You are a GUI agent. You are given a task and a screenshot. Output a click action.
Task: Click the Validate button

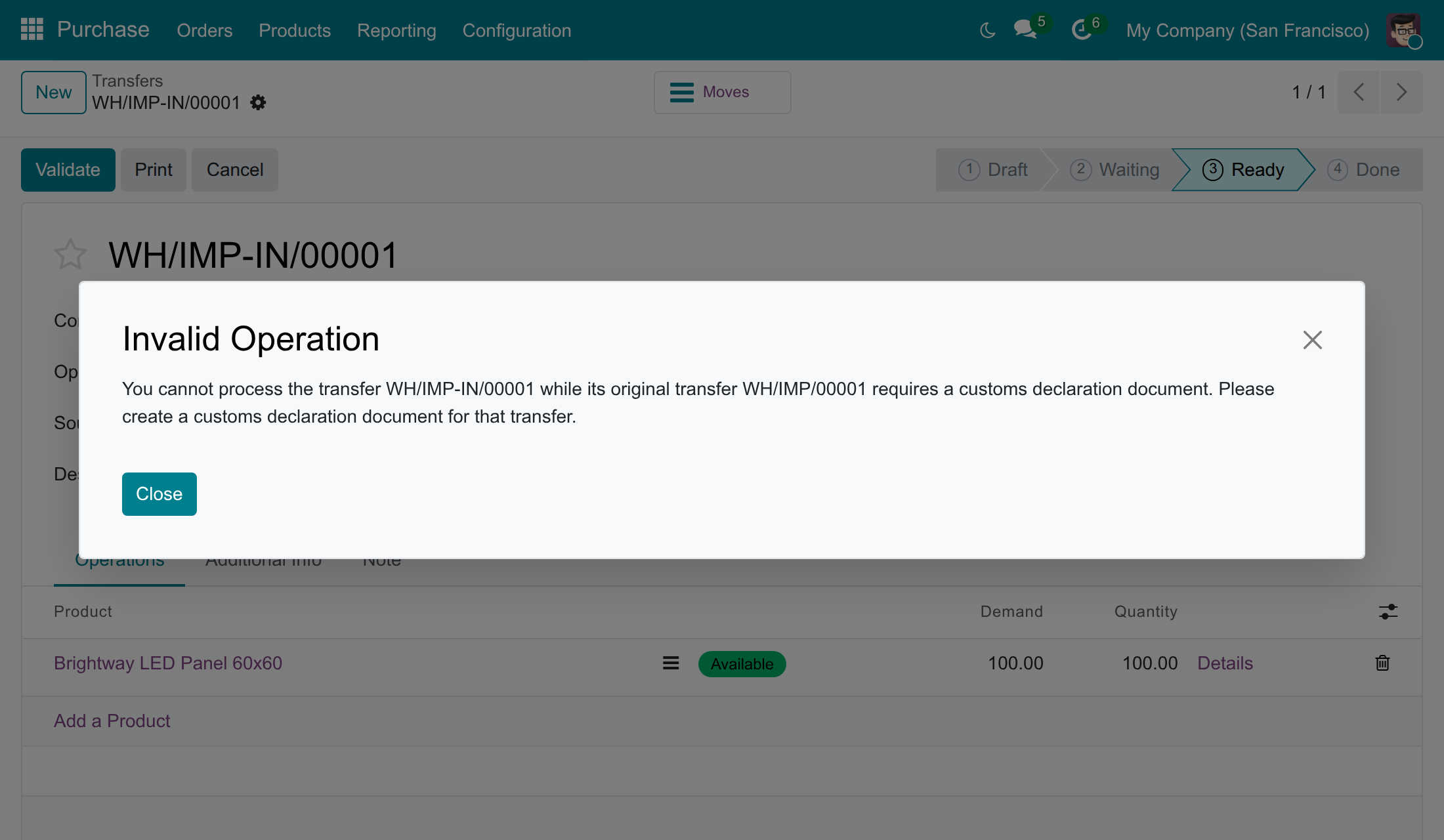[68, 170]
